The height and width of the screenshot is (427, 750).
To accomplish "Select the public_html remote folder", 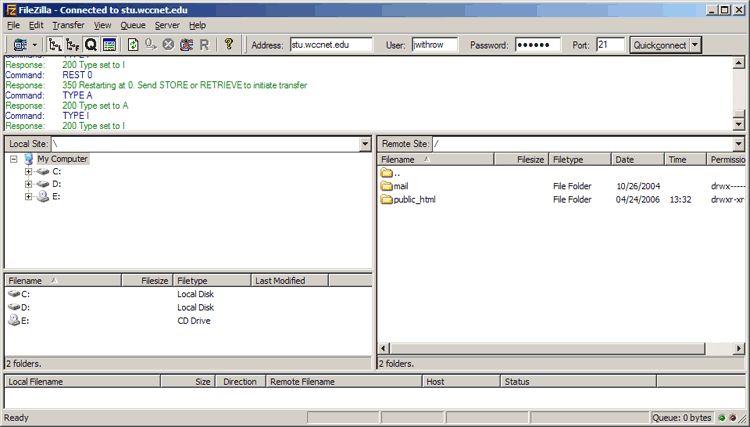I will pyautogui.click(x=408, y=199).
